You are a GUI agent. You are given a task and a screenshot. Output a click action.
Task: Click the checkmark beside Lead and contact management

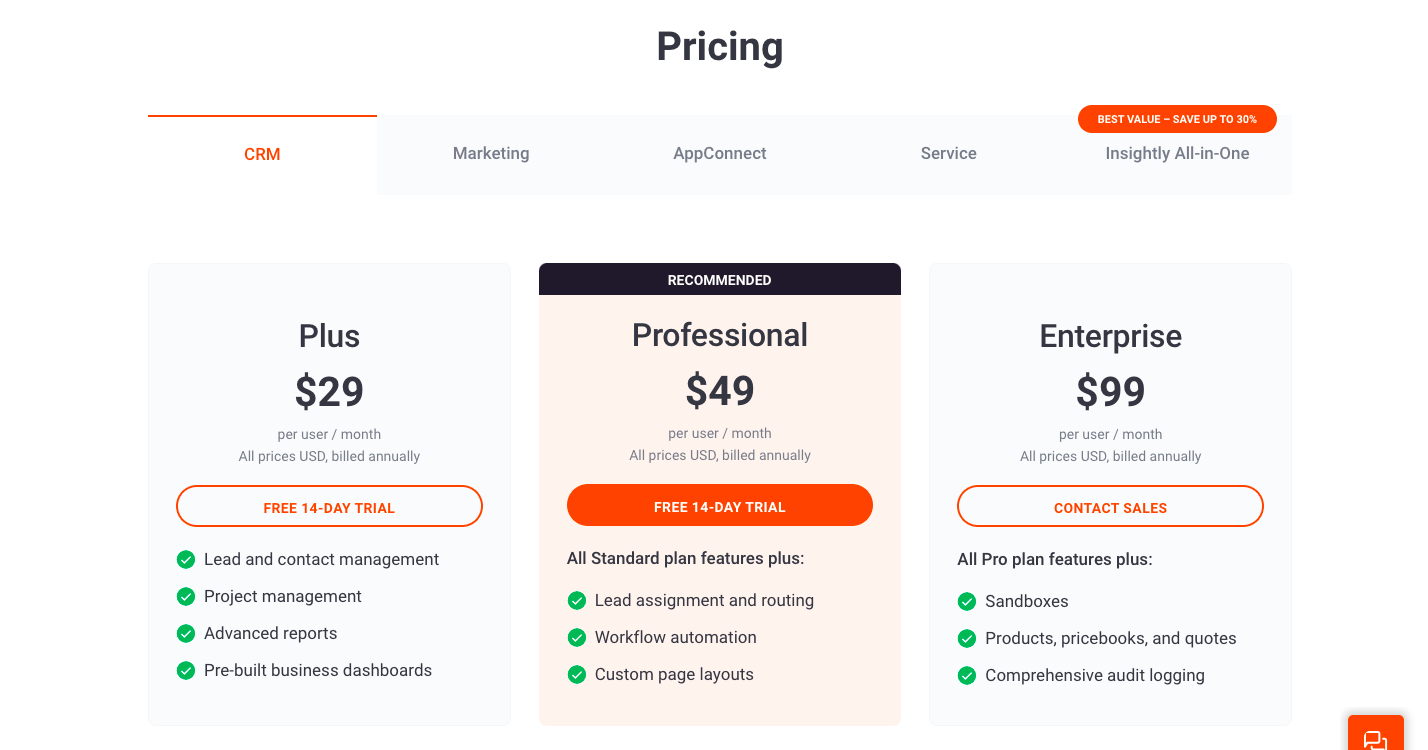click(x=186, y=559)
